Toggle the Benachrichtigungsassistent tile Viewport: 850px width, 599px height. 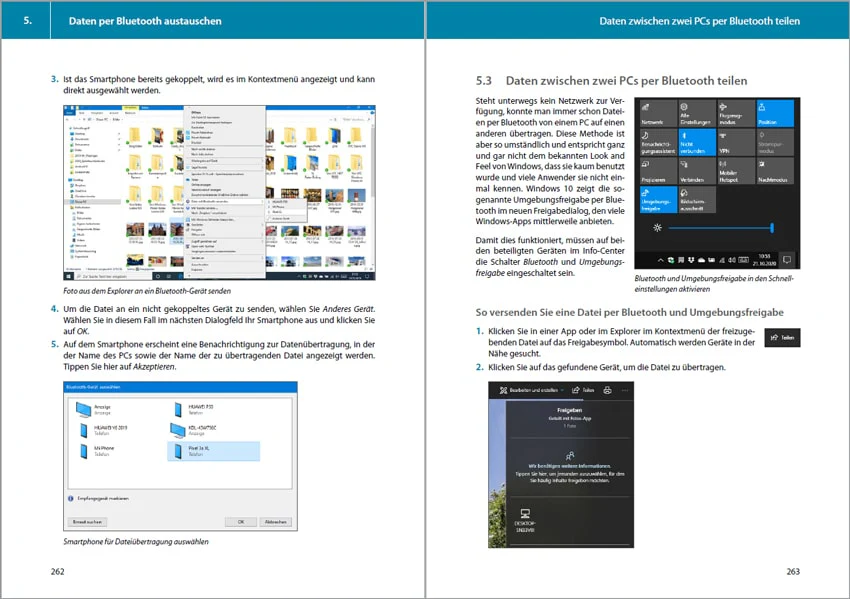tap(658, 142)
